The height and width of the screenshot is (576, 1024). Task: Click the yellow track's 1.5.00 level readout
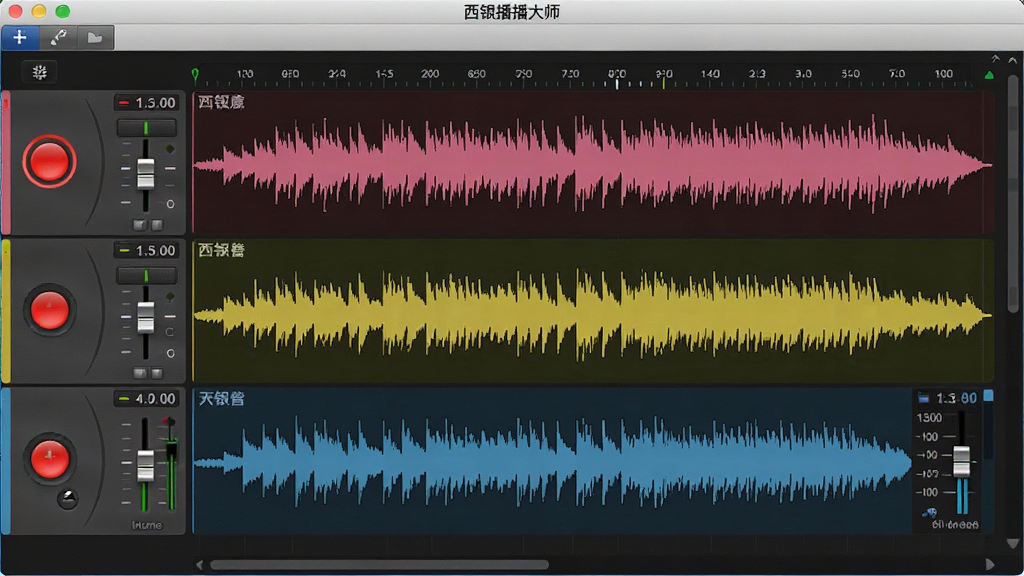146,250
